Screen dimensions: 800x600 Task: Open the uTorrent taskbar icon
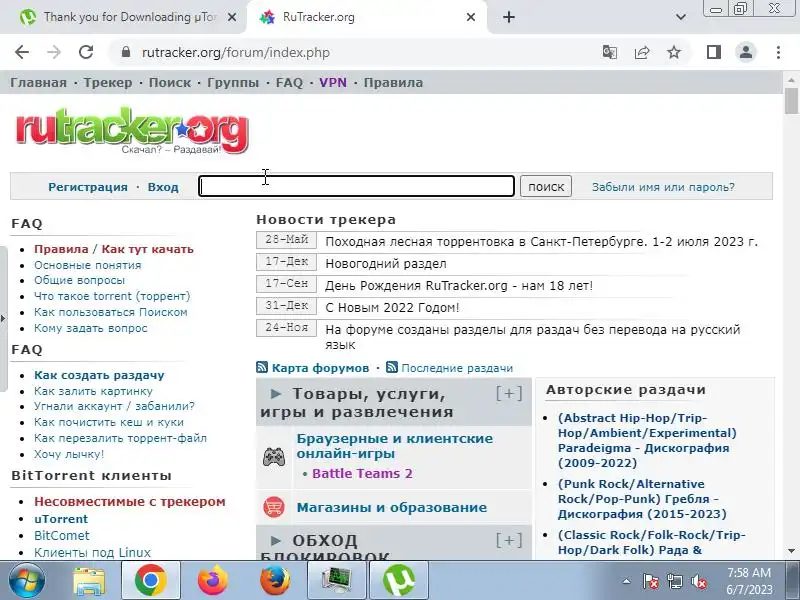[x=398, y=581]
